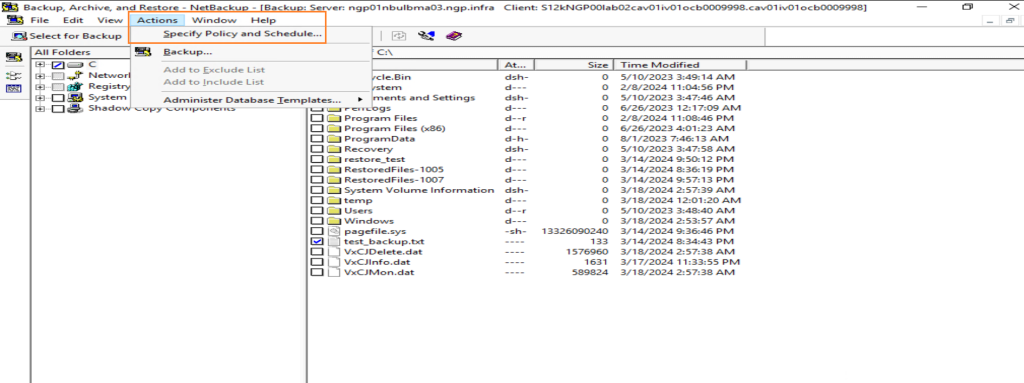The width and height of the screenshot is (1024, 383).
Task: Expand the Network tree node
Action: pyautogui.click(x=40, y=76)
